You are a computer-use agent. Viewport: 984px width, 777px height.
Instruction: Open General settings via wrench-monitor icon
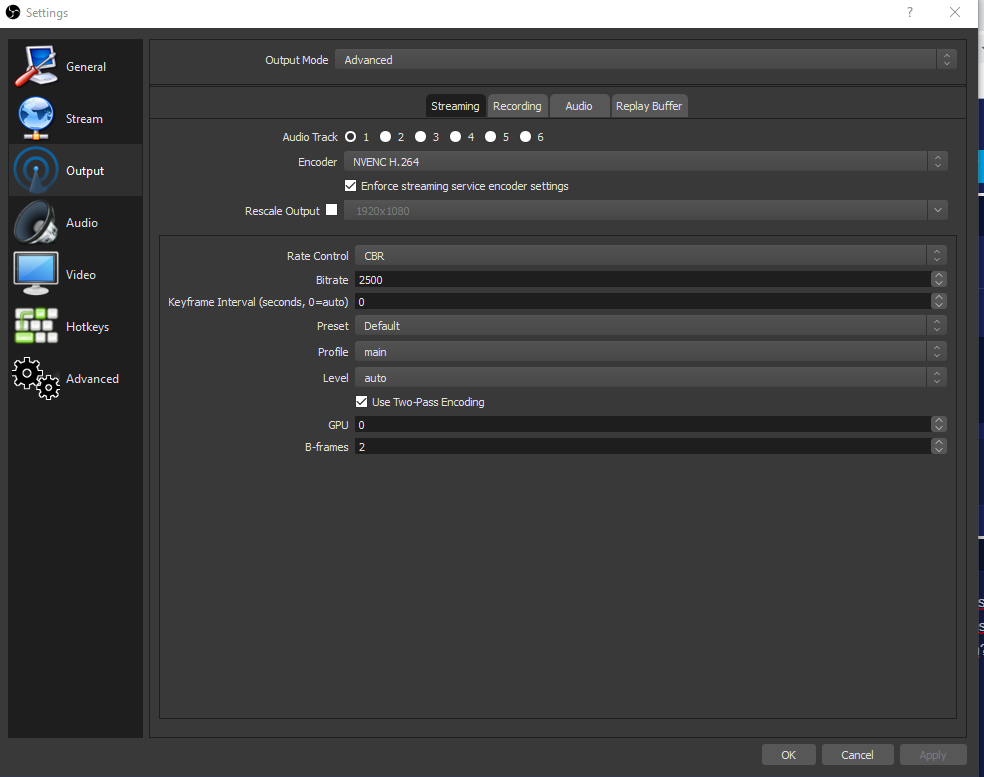[x=36, y=66]
